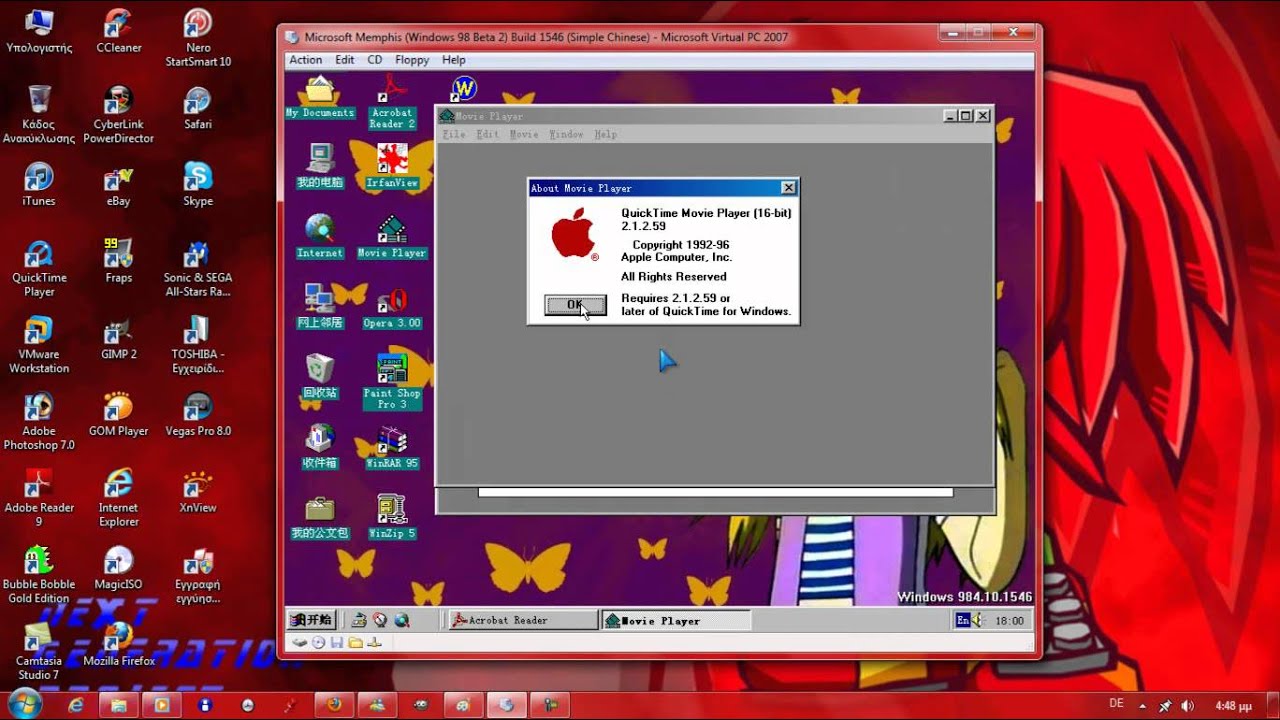Click the host taskbar clock 4:48 μμ

(x=1233, y=705)
